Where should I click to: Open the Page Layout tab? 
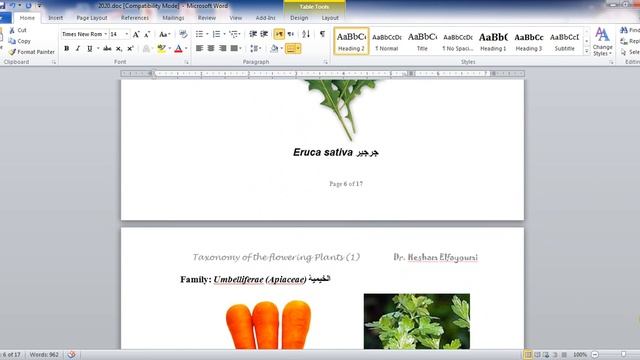92,18
